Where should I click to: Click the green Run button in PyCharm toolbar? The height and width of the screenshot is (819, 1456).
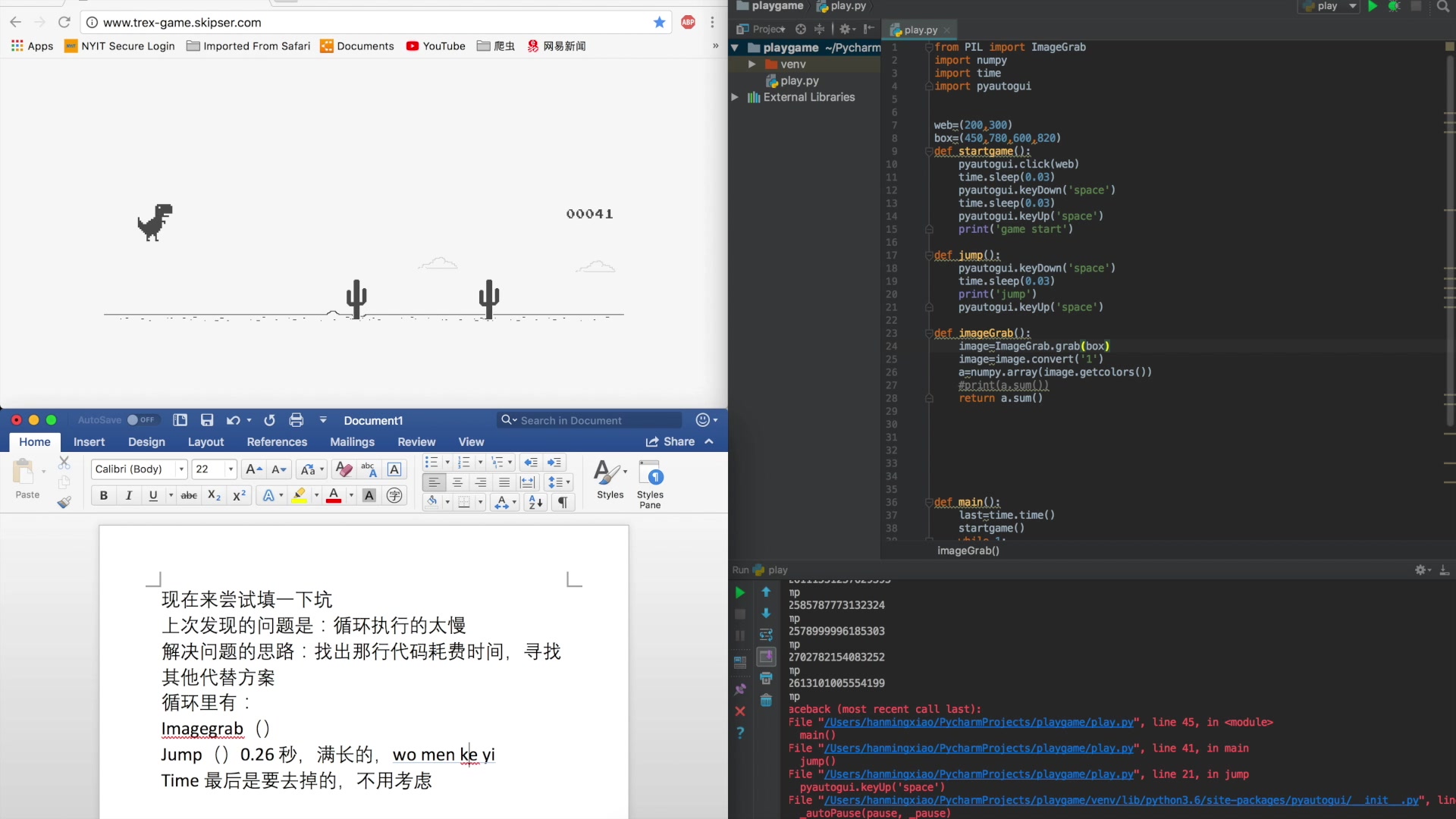(1373, 6)
